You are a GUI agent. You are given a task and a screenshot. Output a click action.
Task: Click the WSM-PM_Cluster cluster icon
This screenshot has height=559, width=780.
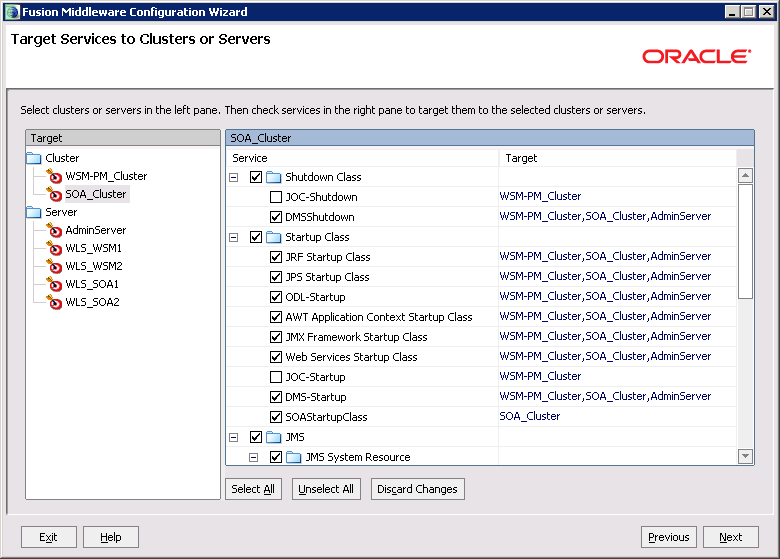[54, 177]
